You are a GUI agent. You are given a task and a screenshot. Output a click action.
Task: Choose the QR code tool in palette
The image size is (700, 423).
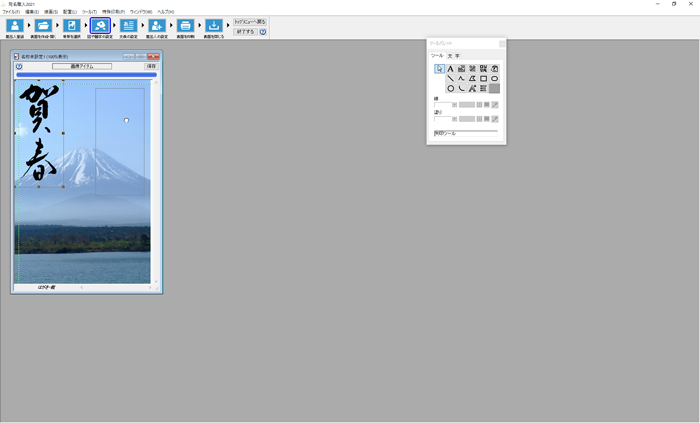(483, 68)
